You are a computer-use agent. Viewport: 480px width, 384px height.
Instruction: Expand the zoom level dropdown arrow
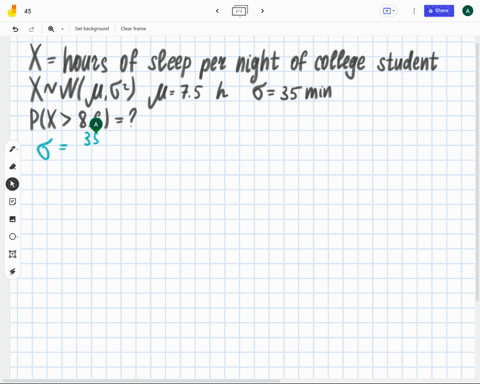(x=62, y=29)
